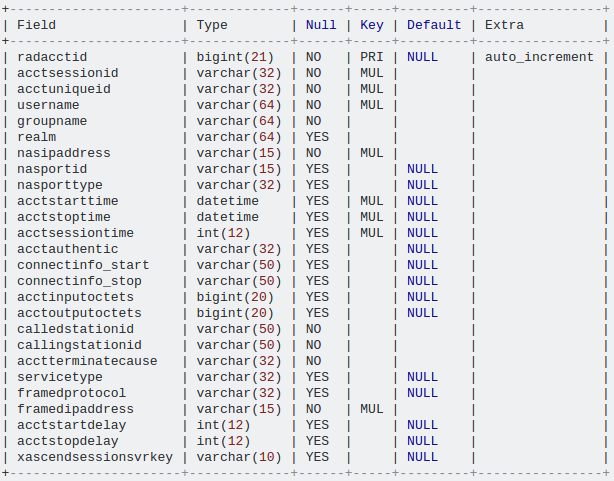Select the acctstartdelay field name
Image resolution: width=614 pixels, height=481 pixels.
(x=72, y=425)
